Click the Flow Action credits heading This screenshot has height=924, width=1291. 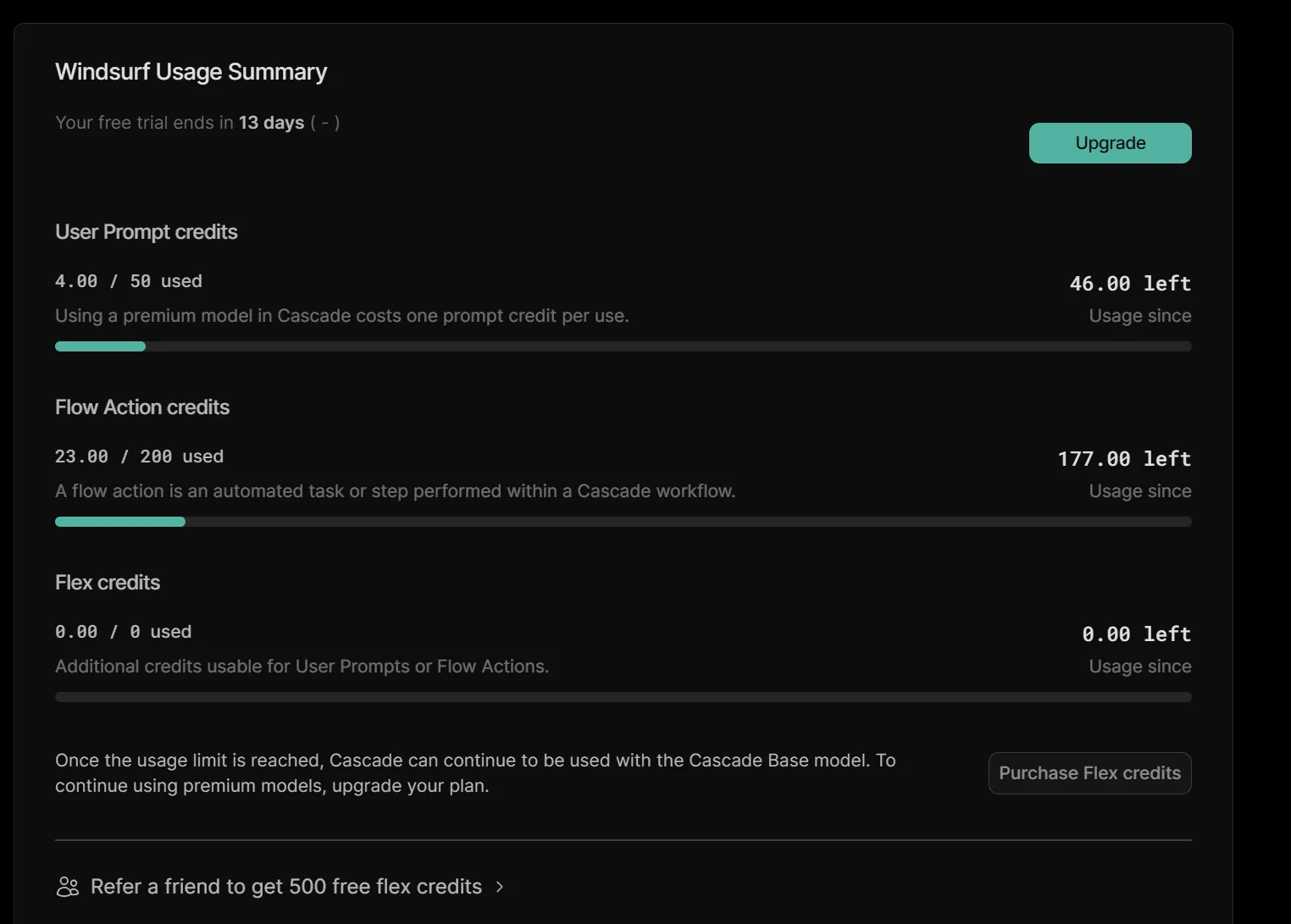tap(142, 407)
